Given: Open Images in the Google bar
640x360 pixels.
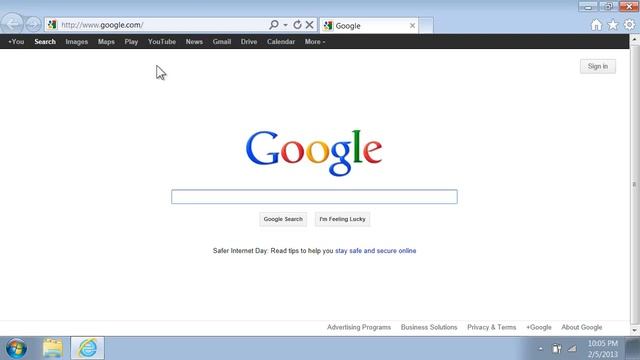Looking at the screenshot, I should [x=77, y=42].
